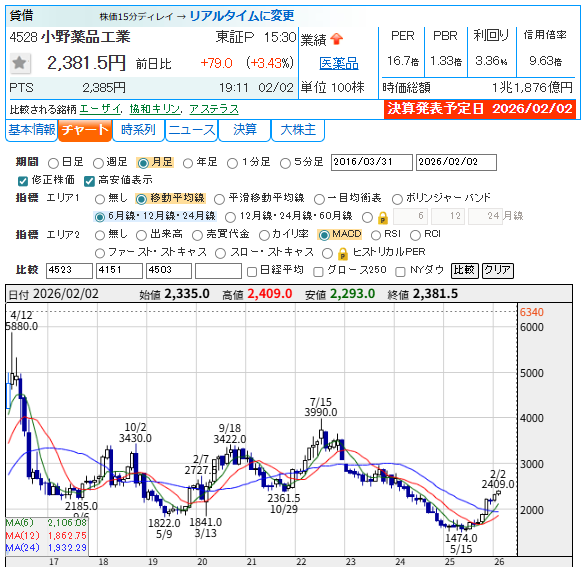Click the 時価総額 1兆1,876億円 value

point(532,88)
